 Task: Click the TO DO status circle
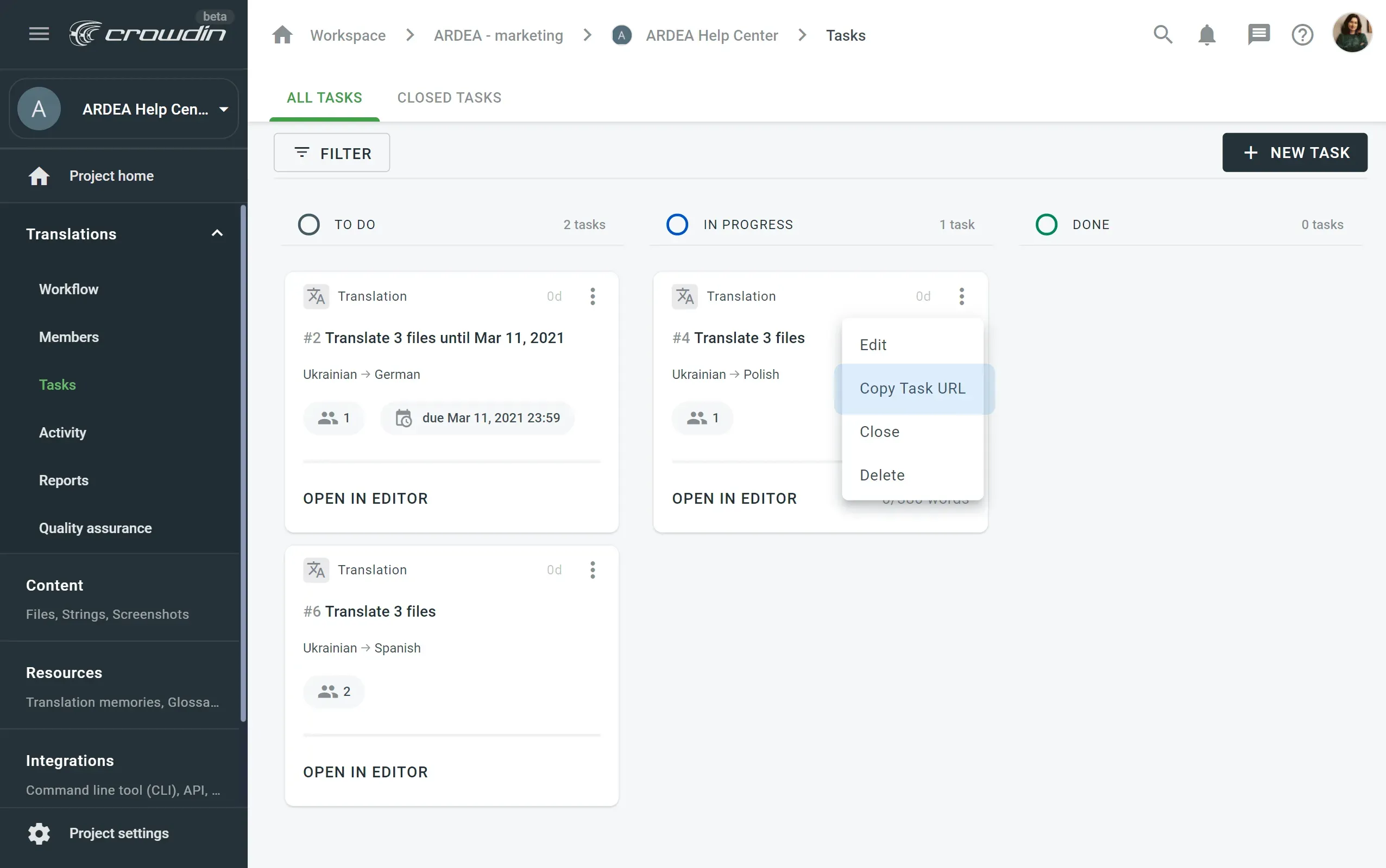pos(309,224)
